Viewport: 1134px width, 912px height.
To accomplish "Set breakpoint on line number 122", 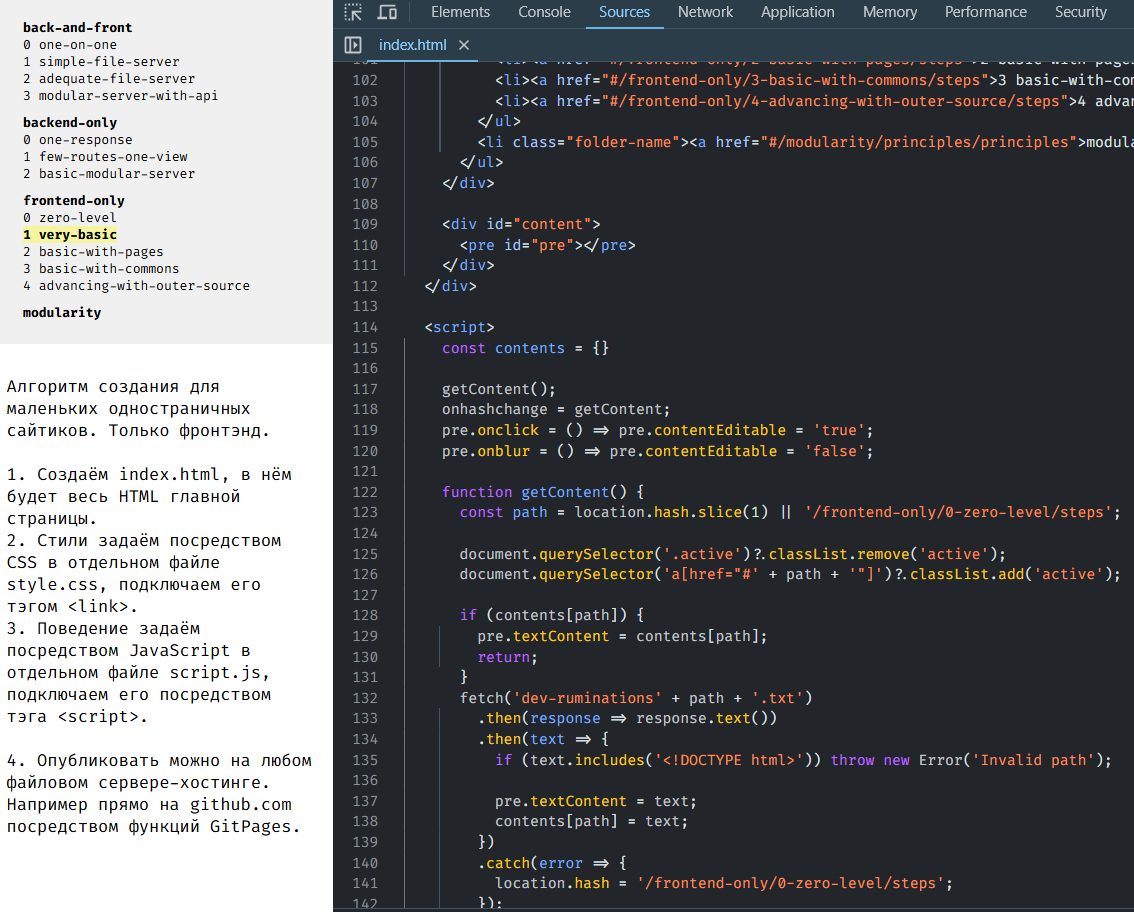I will [x=365, y=492].
